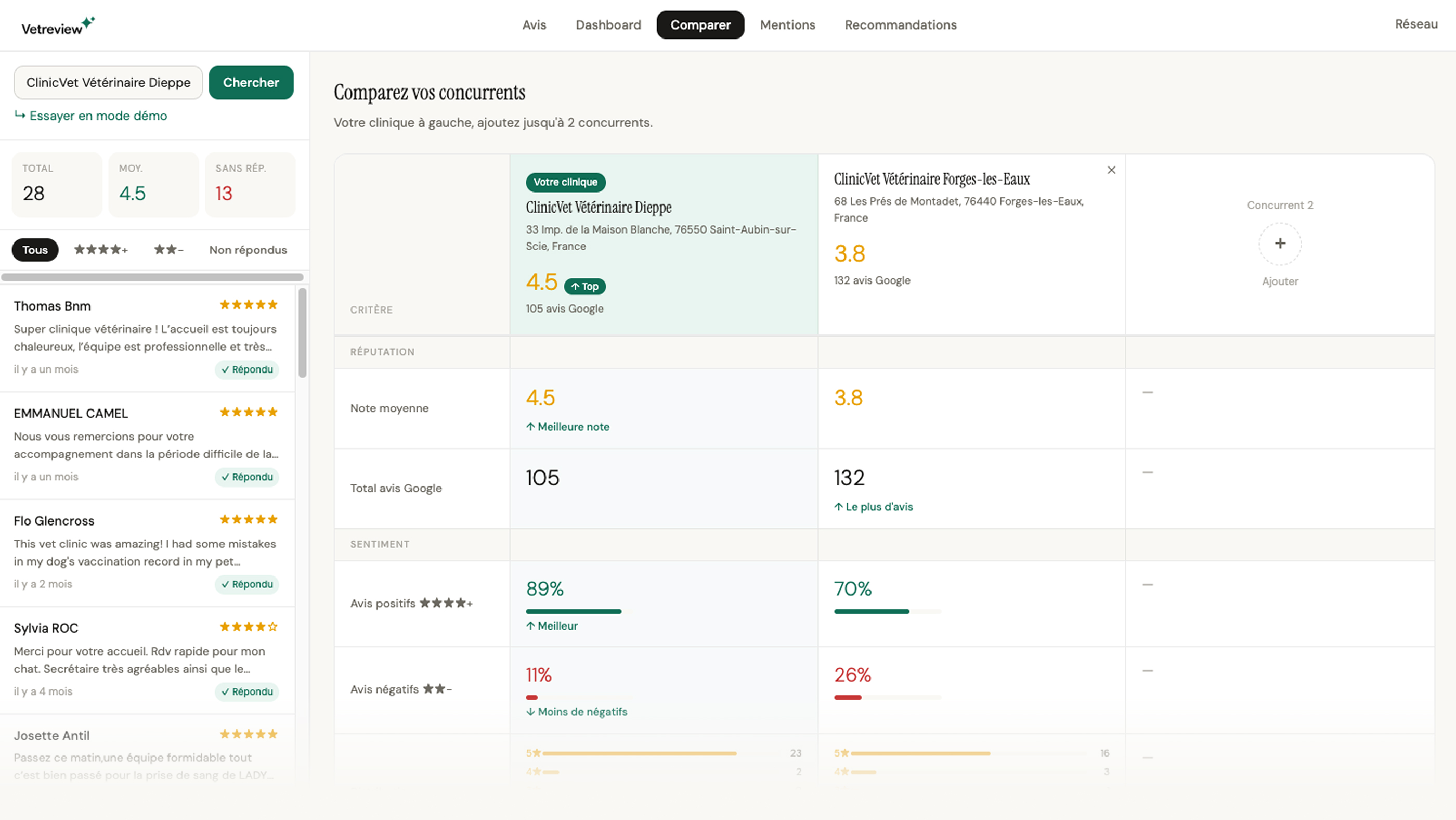1456x820 pixels.
Task: Open the Avis tab
Action: [534, 25]
